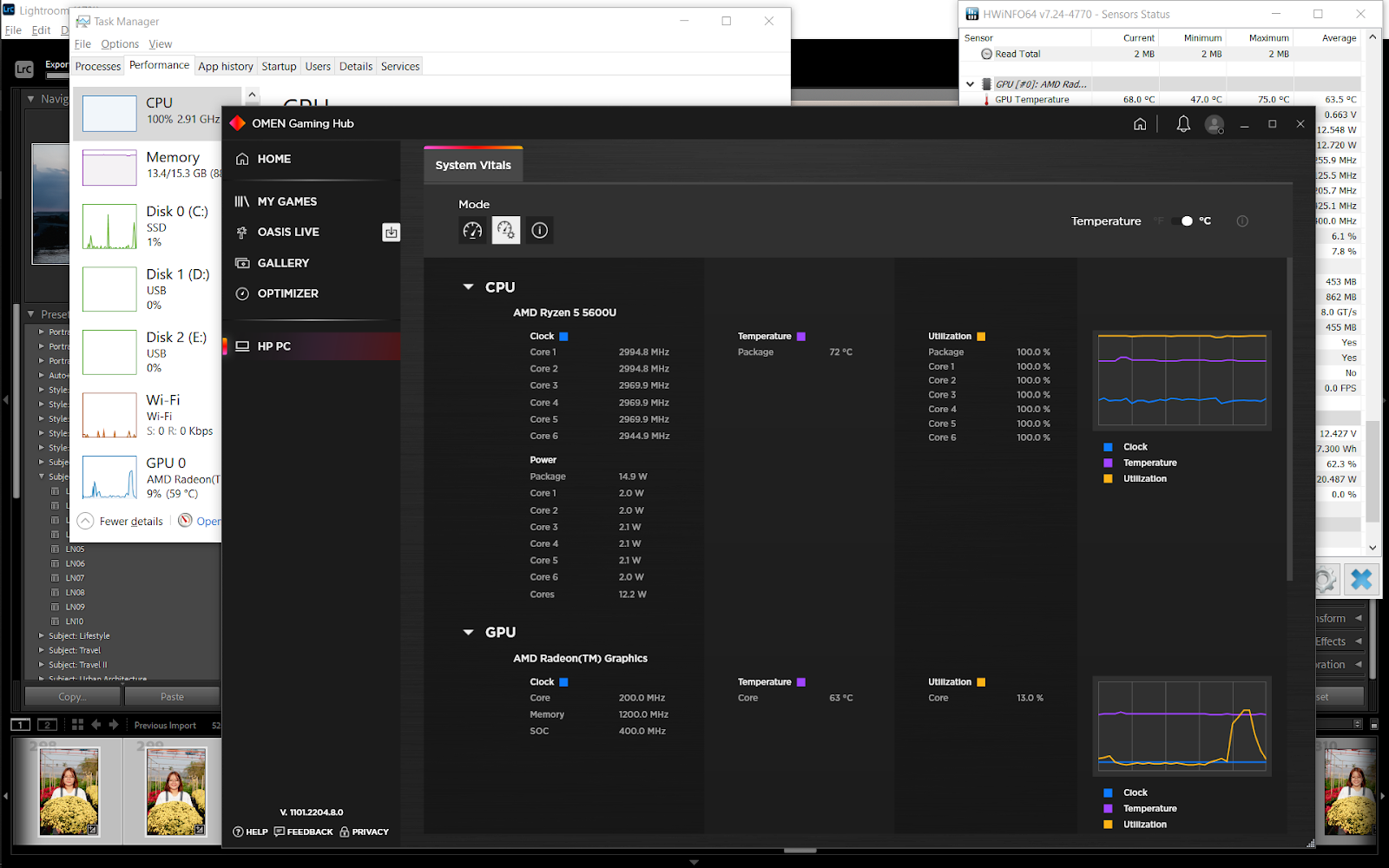The height and width of the screenshot is (868, 1389).
Task: Open Lightroom Edit menu
Action: pos(41,30)
